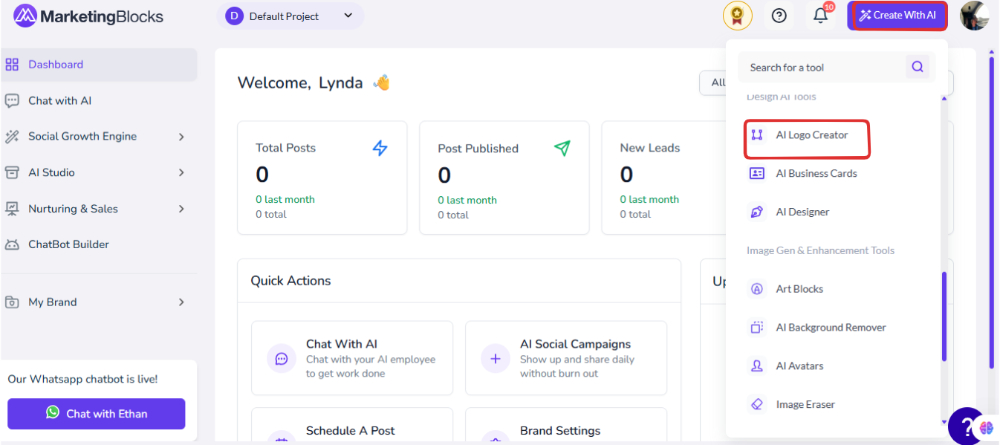Expand the AI Studio chevron
Viewport: 1000px width, 445px height.
click(x=181, y=172)
